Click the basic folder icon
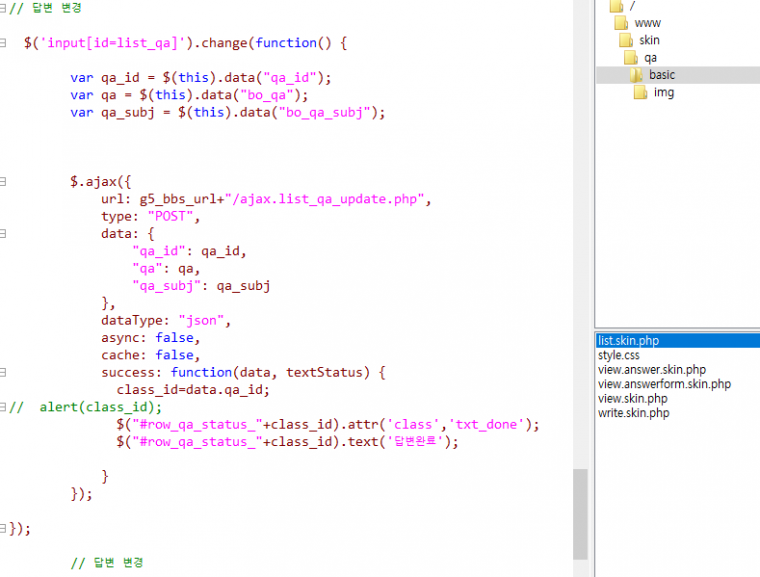The height and width of the screenshot is (577, 760). pos(637,75)
